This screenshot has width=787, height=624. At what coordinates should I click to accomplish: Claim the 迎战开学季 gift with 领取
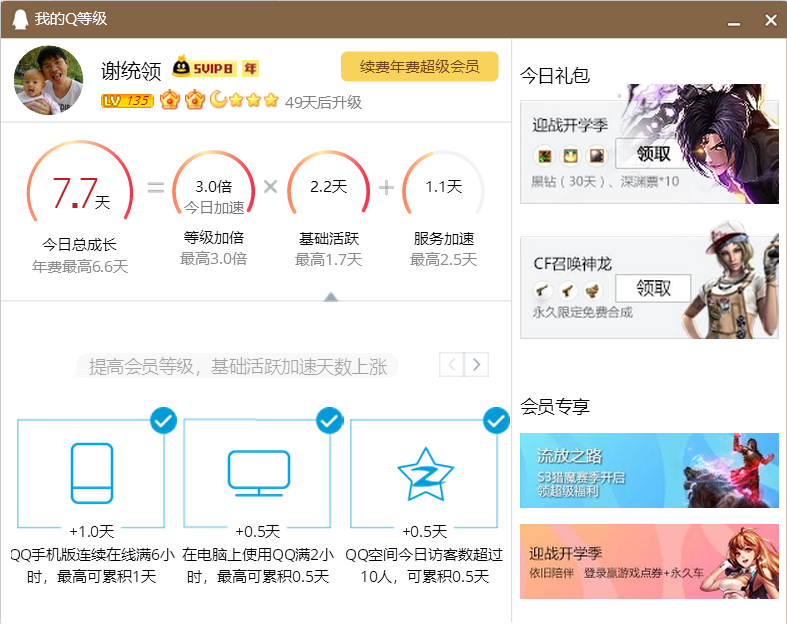point(653,153)
